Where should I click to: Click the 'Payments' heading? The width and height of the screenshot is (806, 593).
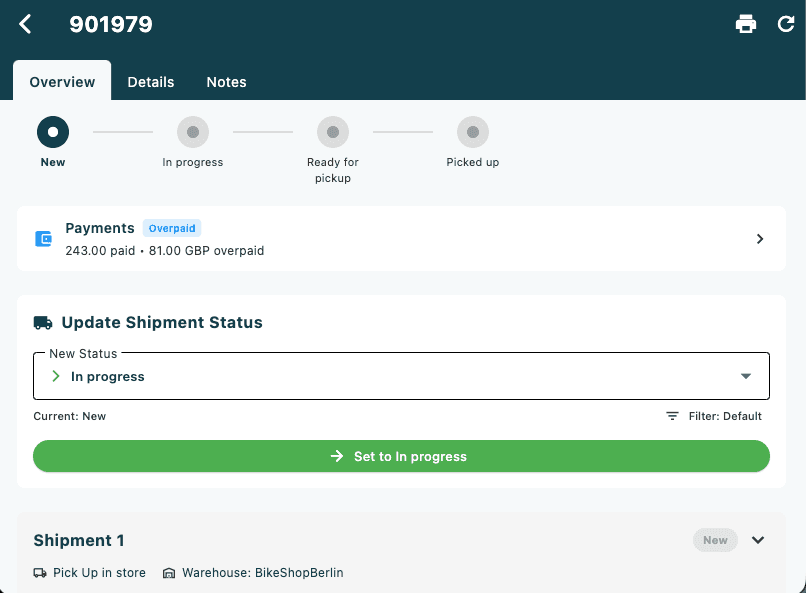click(100, 228)
